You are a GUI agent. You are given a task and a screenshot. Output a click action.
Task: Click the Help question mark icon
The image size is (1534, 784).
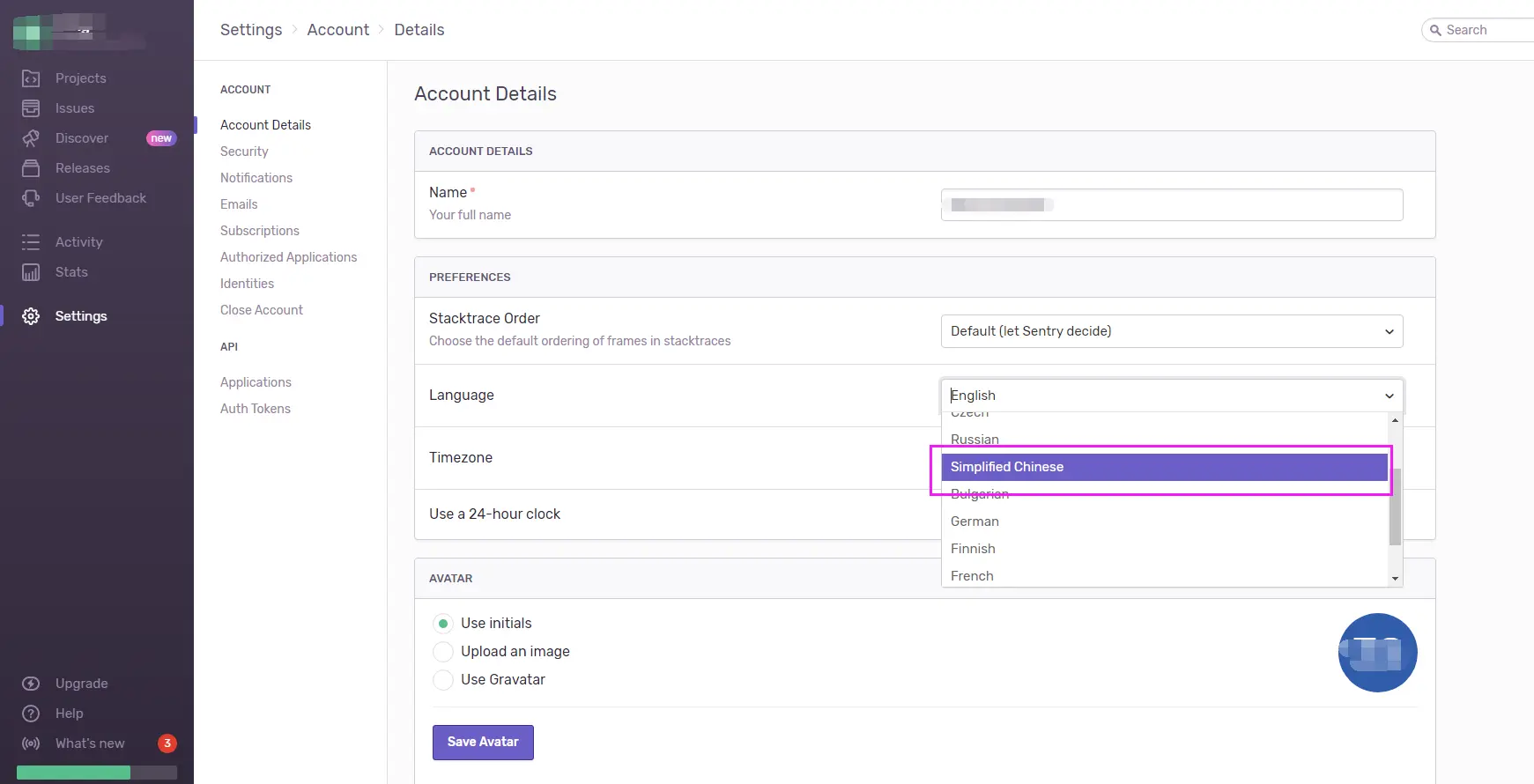31,714
